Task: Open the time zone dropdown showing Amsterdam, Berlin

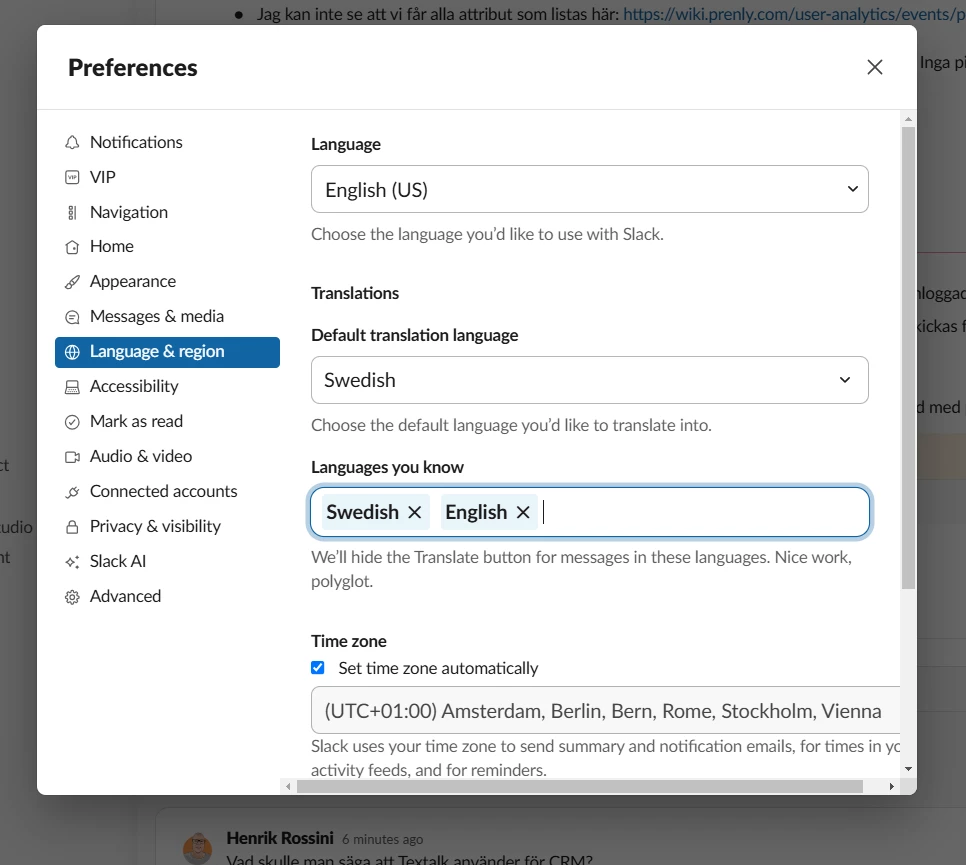Action: point(606,710)
